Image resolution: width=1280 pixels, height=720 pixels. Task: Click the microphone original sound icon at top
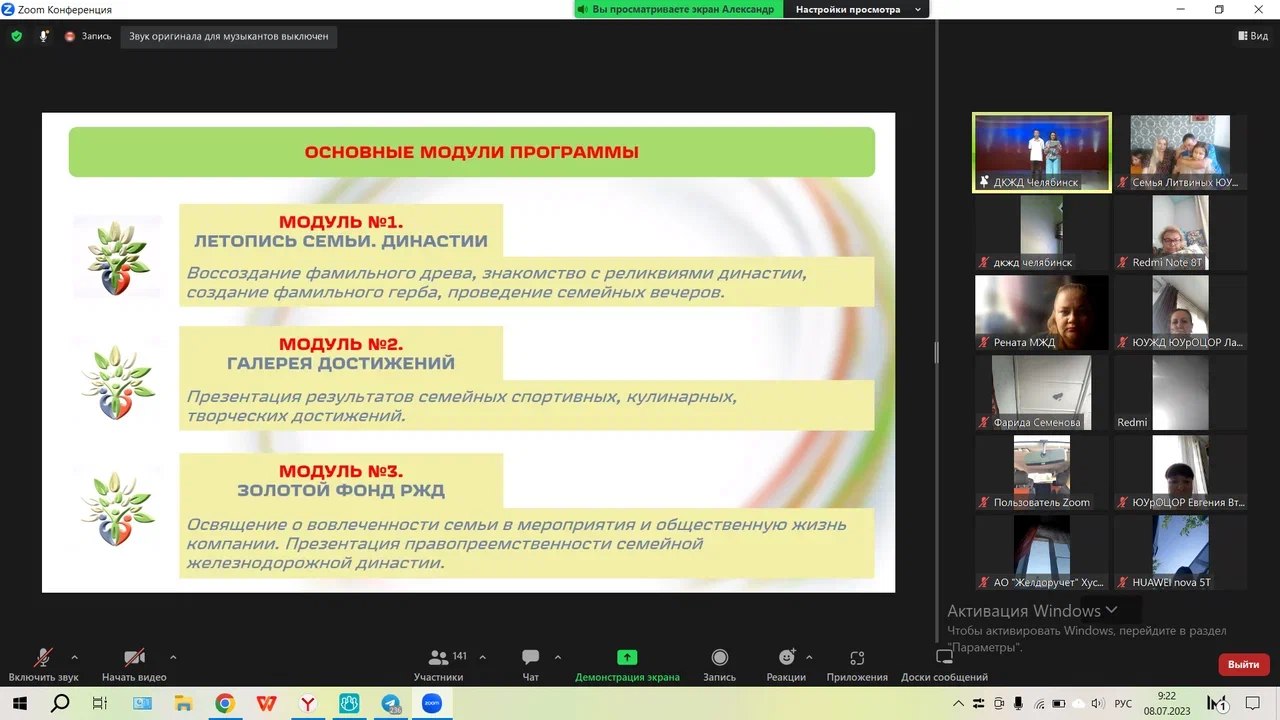pos(44,36)
